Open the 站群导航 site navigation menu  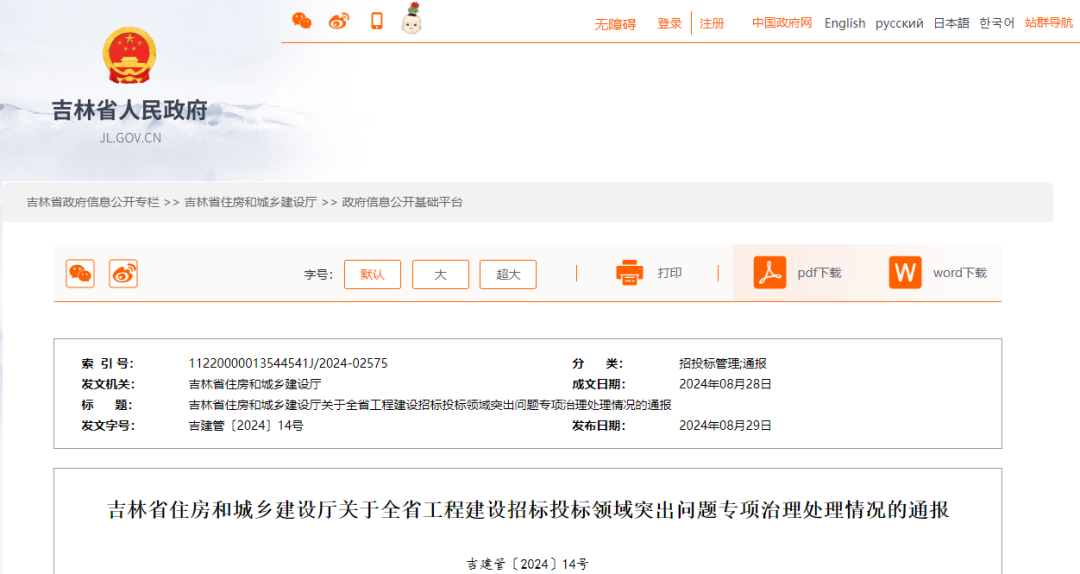tap(1048, 23)
